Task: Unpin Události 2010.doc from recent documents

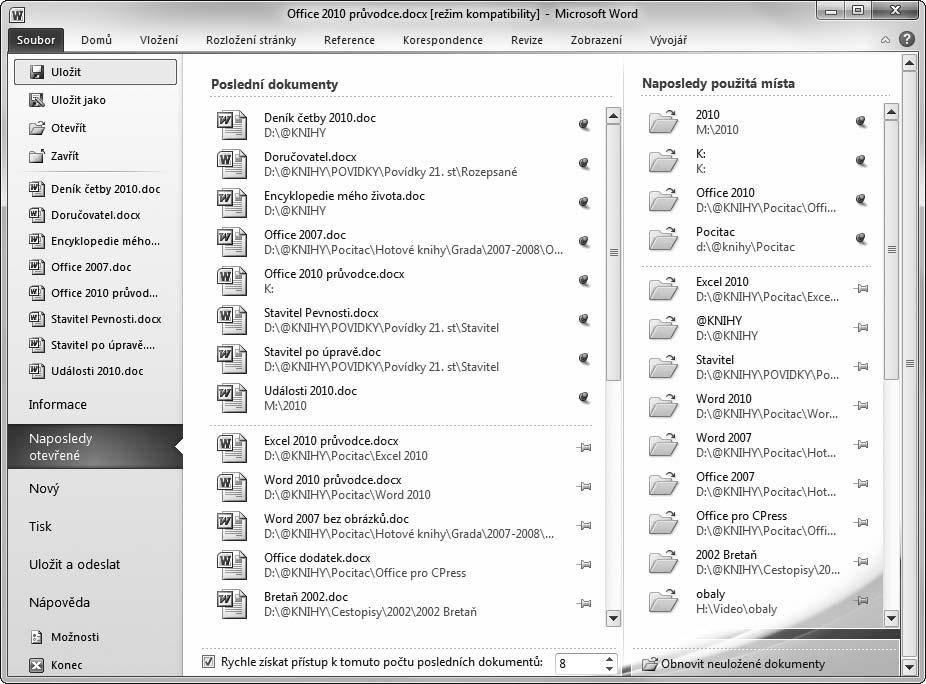Action: coord(584,397)
